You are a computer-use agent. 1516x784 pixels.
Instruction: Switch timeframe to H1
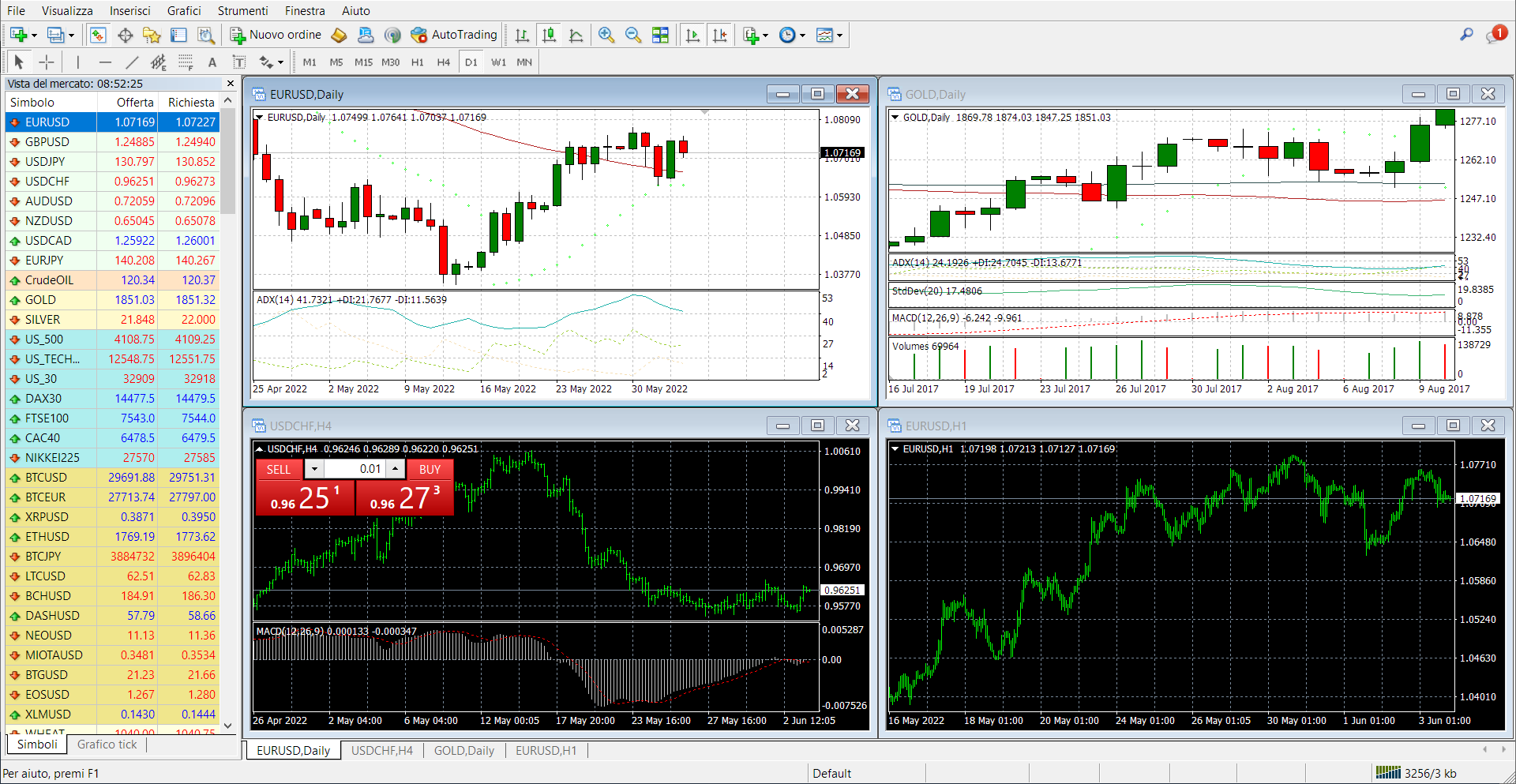pos(418,62)
